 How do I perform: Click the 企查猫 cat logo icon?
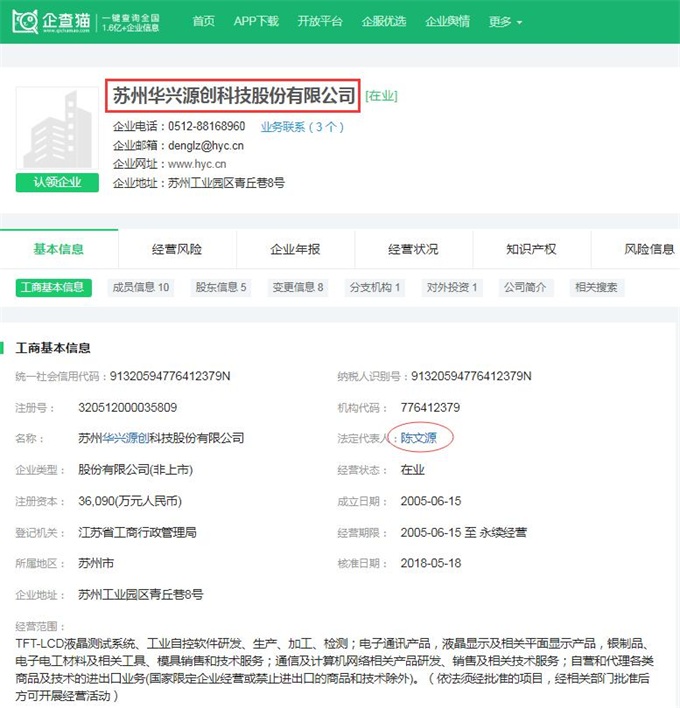(x=25, y=21)
